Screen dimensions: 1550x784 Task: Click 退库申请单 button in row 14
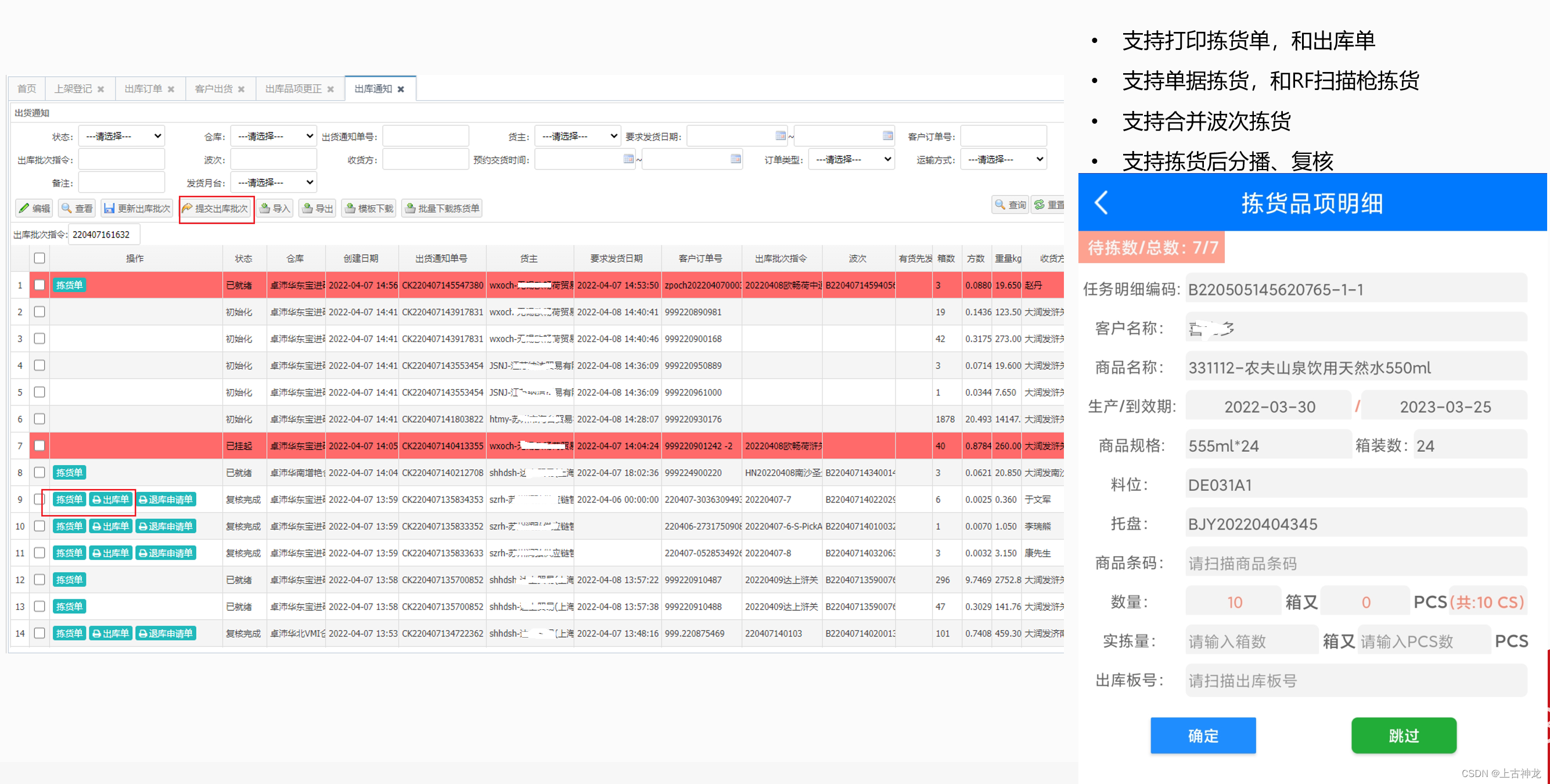(x=166, y=633)
